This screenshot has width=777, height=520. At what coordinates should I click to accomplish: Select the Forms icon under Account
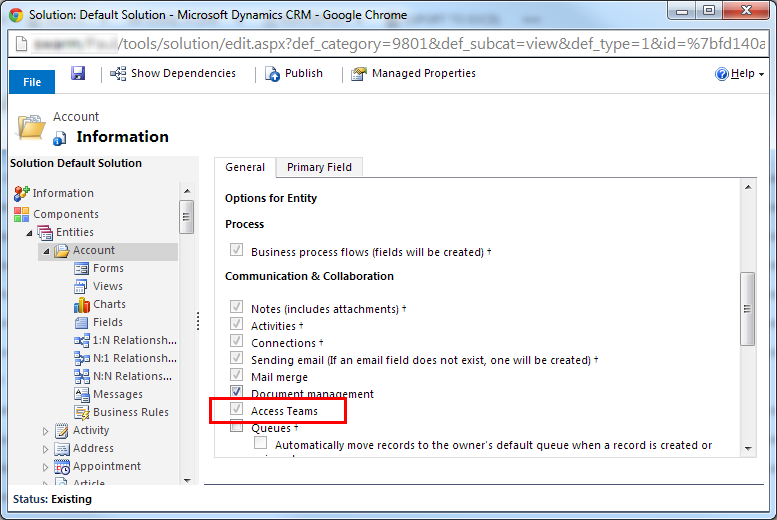click(x=82, y=268)
